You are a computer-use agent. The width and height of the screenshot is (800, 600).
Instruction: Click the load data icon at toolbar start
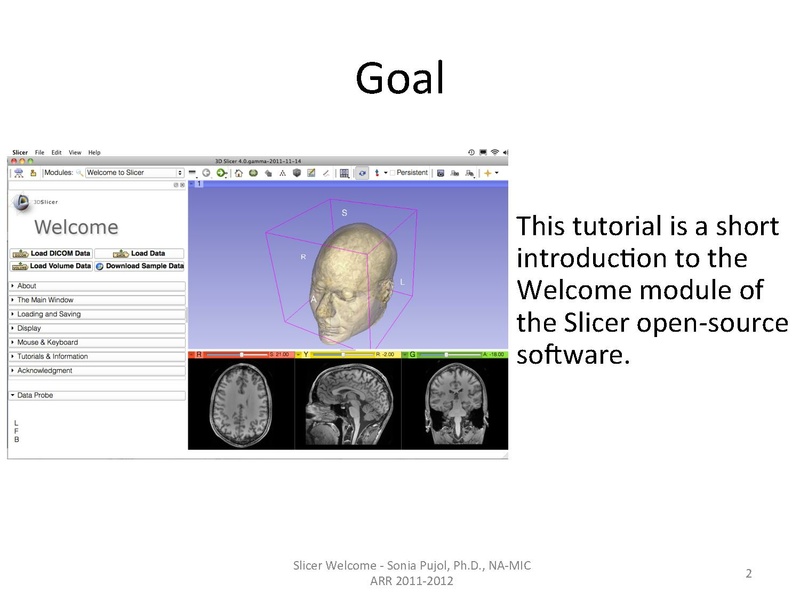18,173
